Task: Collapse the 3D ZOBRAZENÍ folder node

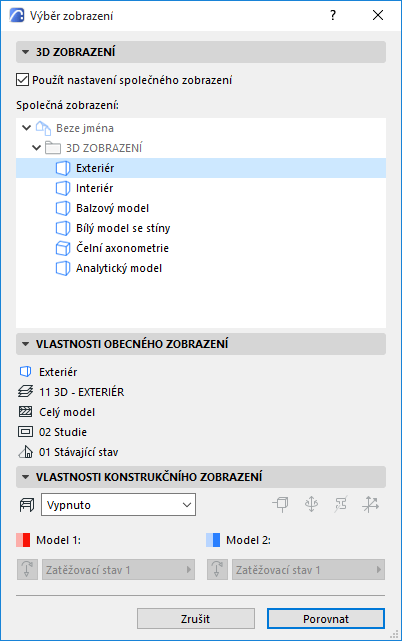Action: [x=37, y=148]
